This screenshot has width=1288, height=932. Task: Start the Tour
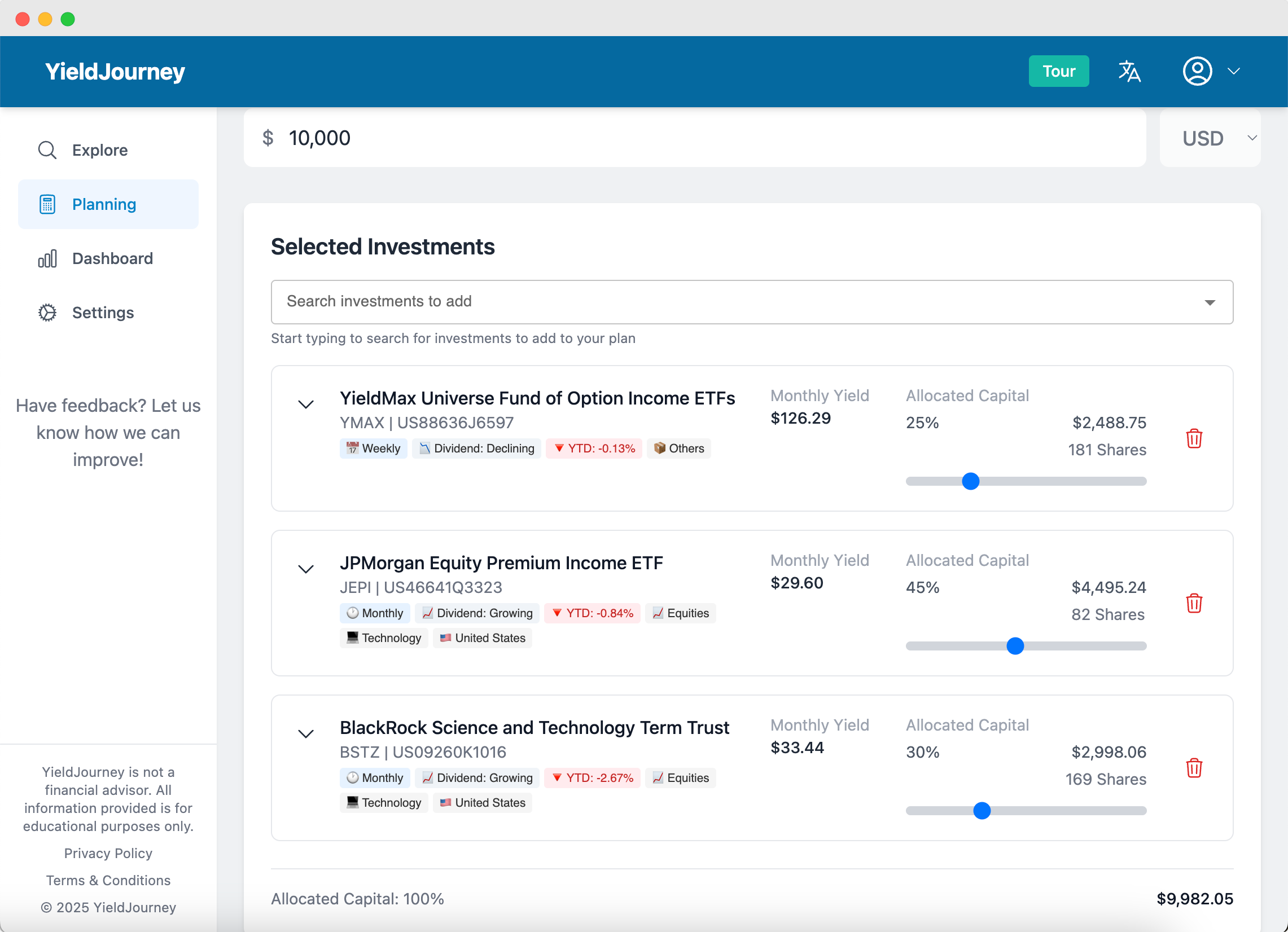(1059, 72)
